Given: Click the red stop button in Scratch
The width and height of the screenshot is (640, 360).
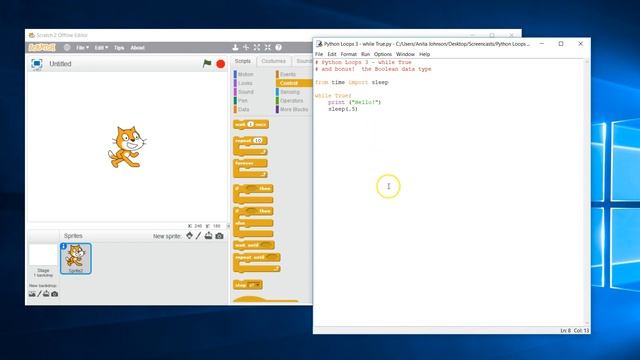Looking at the screenshot, I should point(220,64).
